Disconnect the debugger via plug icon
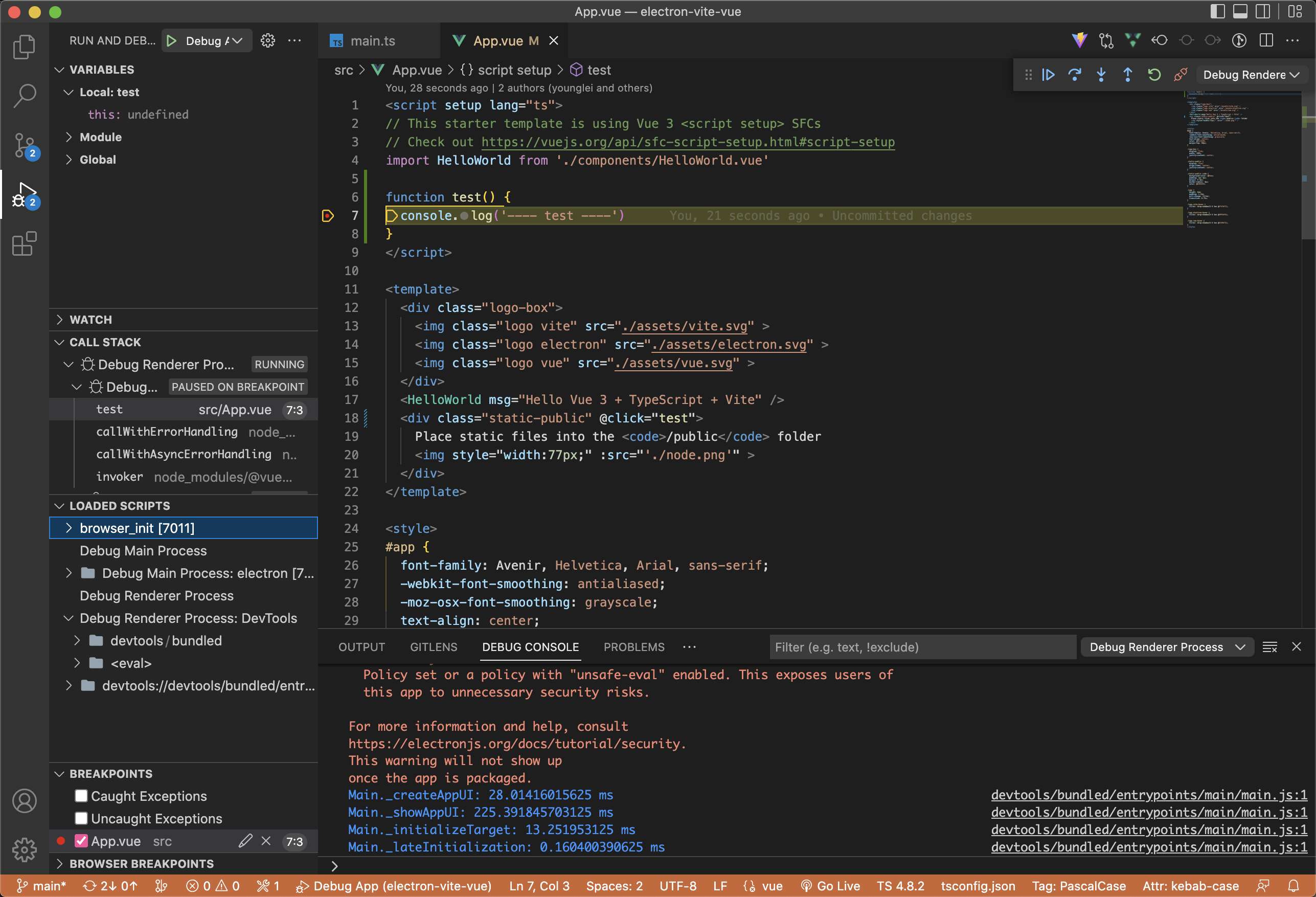The image size is (1316, 897). tap(1180, 75)
